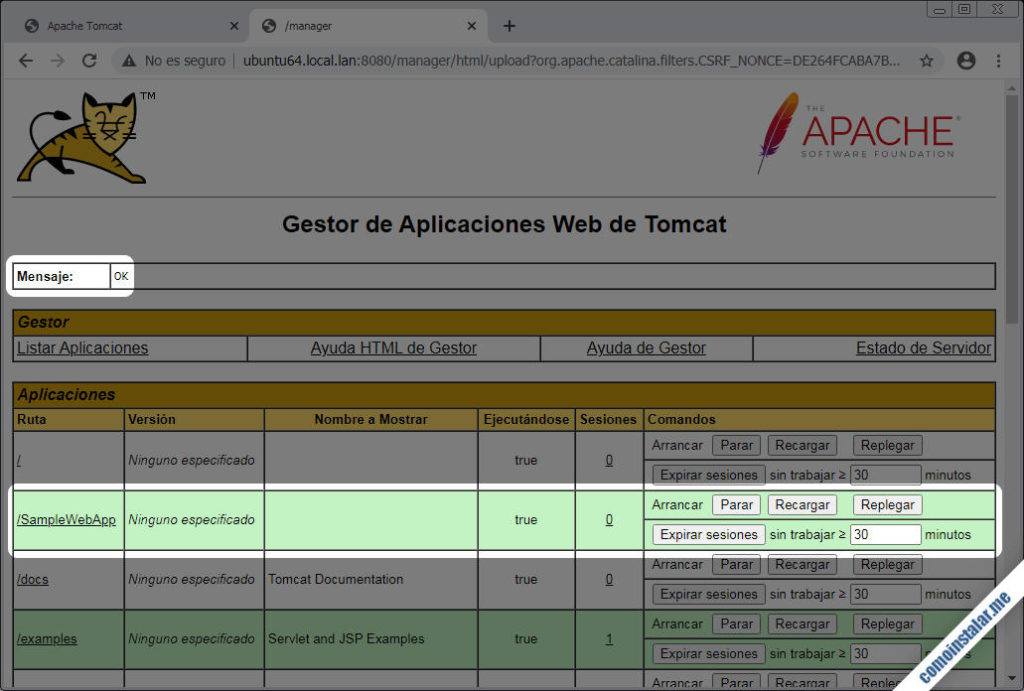This screenshot has height=691, width=1024.
Task: Click the sessions count 0 for /docs
Action: click(609, 579)
